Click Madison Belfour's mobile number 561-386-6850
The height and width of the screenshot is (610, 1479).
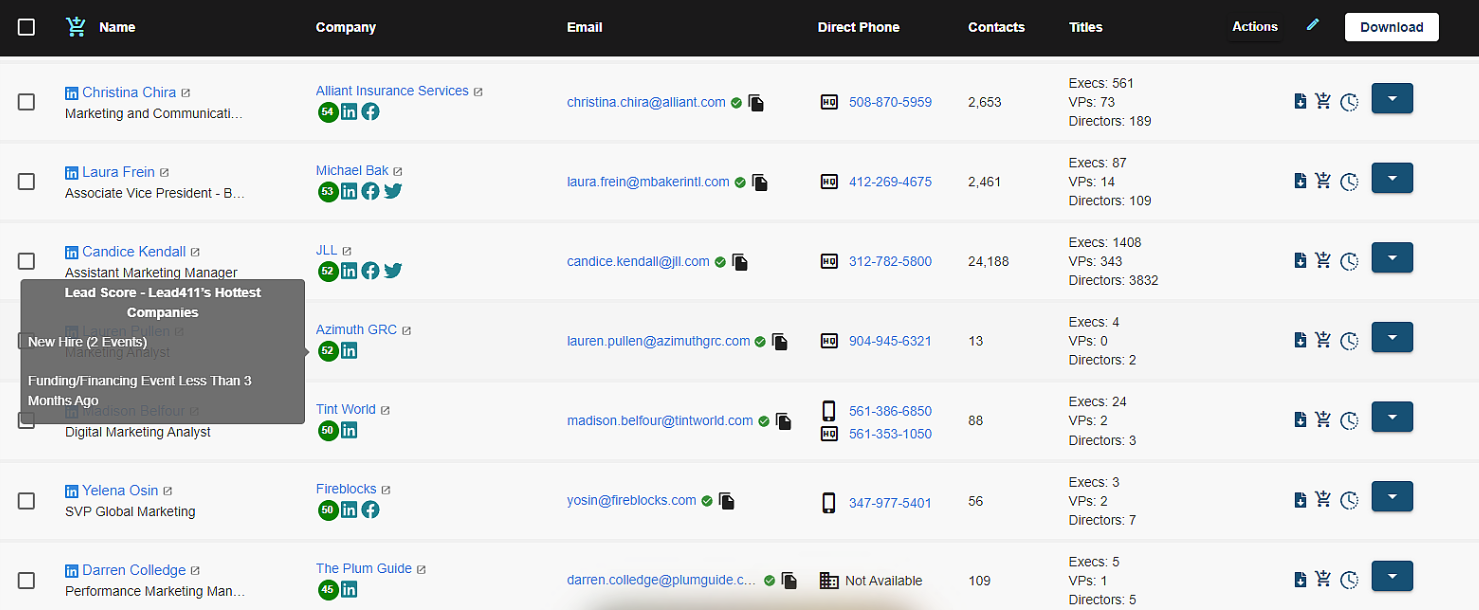pos(890,411)
